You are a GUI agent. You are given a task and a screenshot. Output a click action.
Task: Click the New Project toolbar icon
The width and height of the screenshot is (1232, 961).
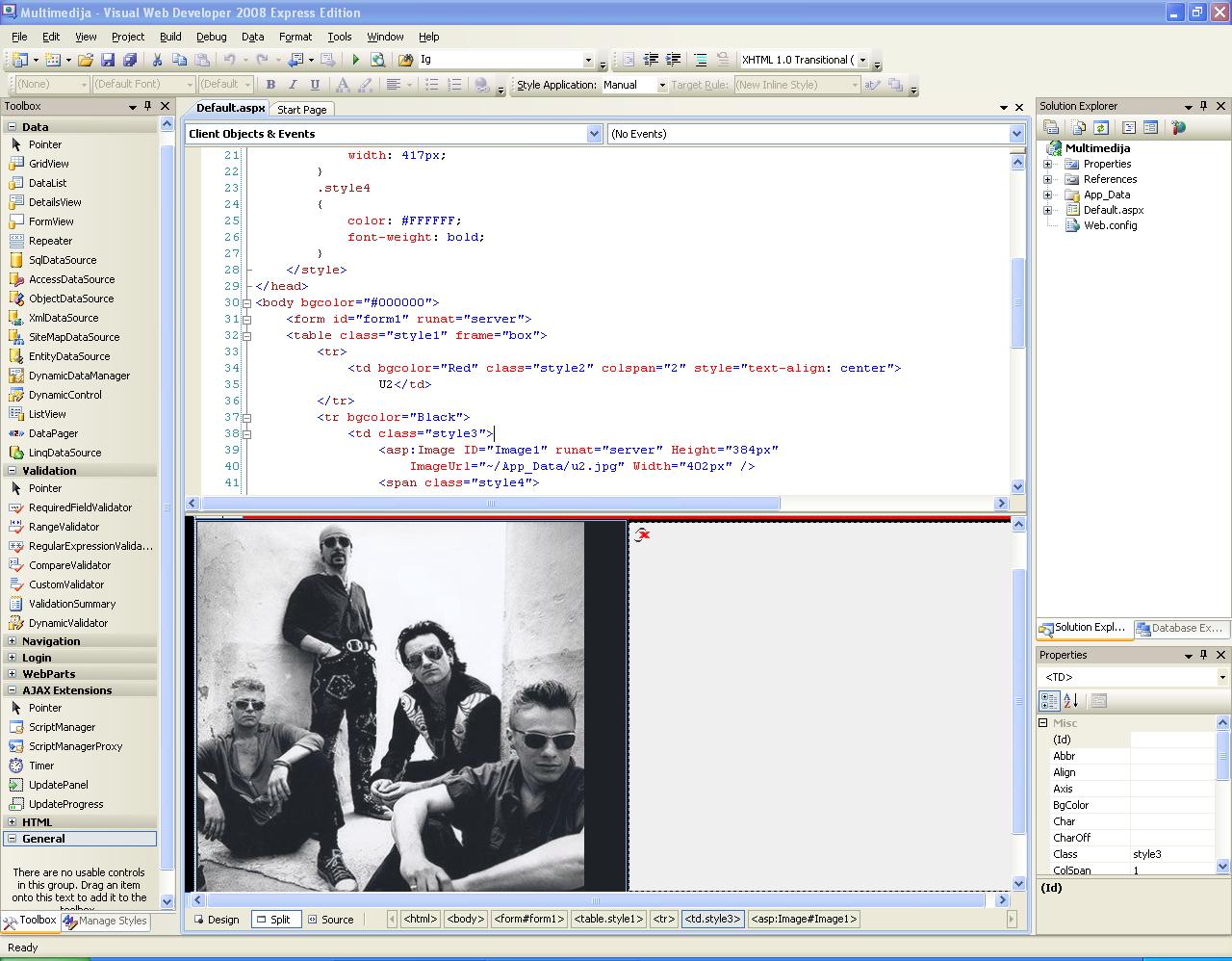click(x=19, y=60)
